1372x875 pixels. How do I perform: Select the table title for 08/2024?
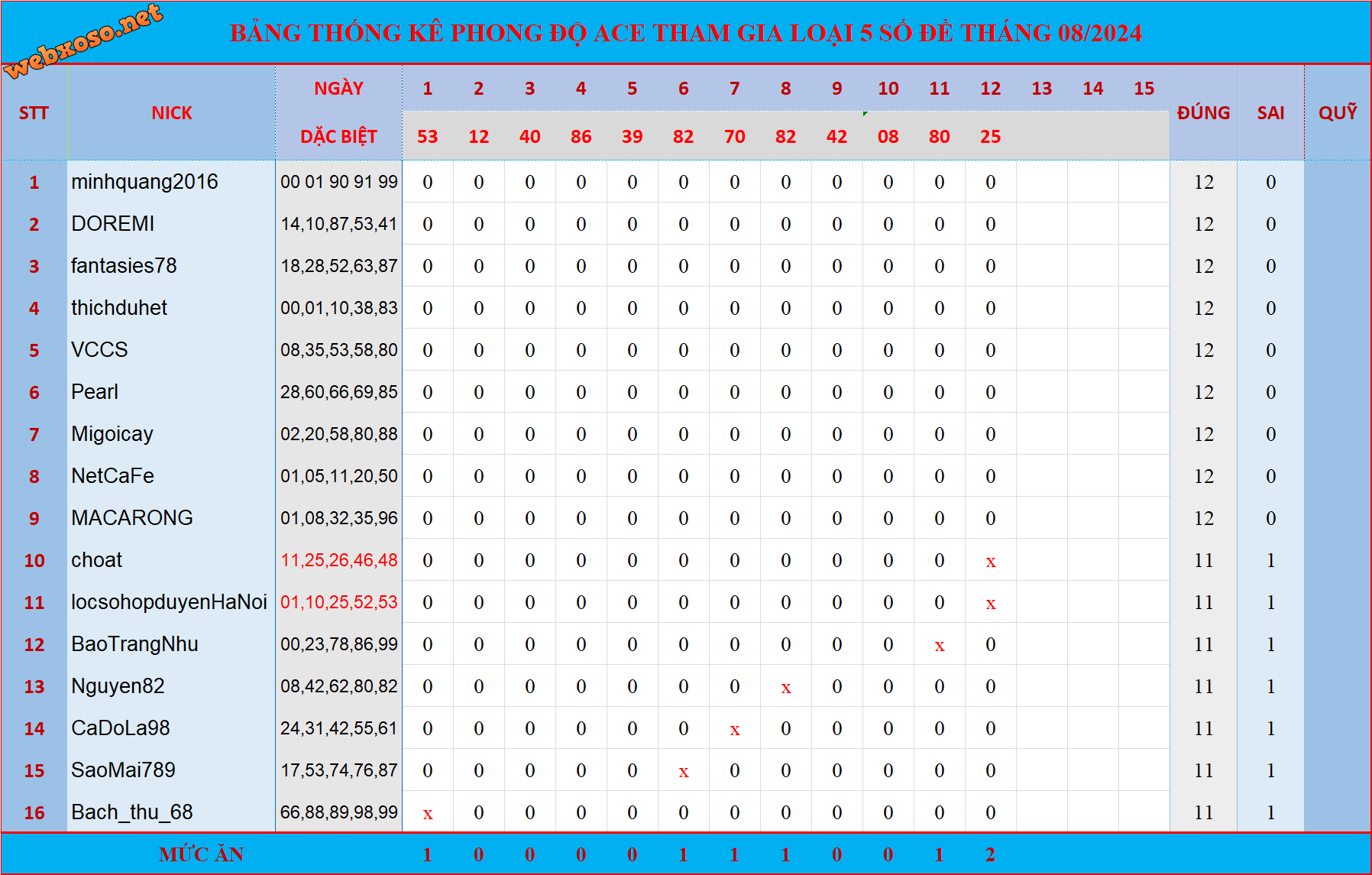pos(686,33)
